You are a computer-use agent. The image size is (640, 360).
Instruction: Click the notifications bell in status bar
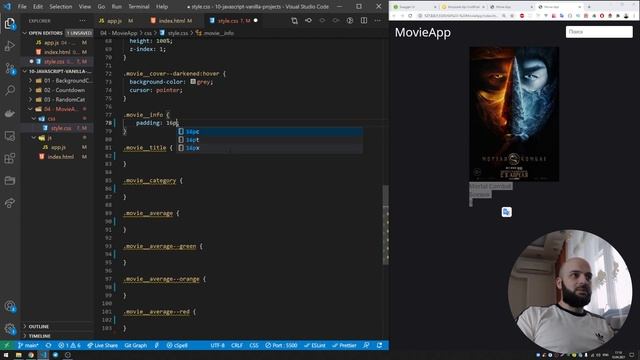[x=380, y=345]
